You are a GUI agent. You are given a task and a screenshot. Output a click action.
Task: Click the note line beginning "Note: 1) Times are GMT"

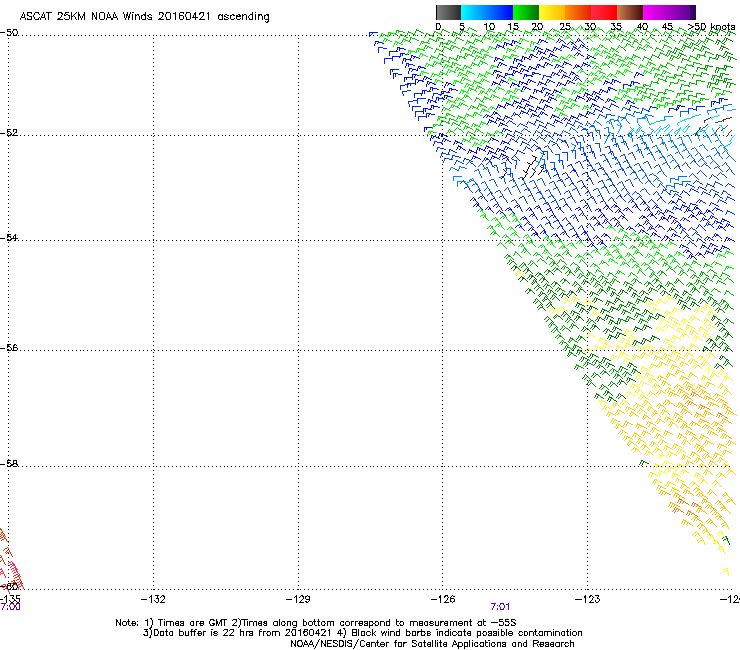click(316, 623)
